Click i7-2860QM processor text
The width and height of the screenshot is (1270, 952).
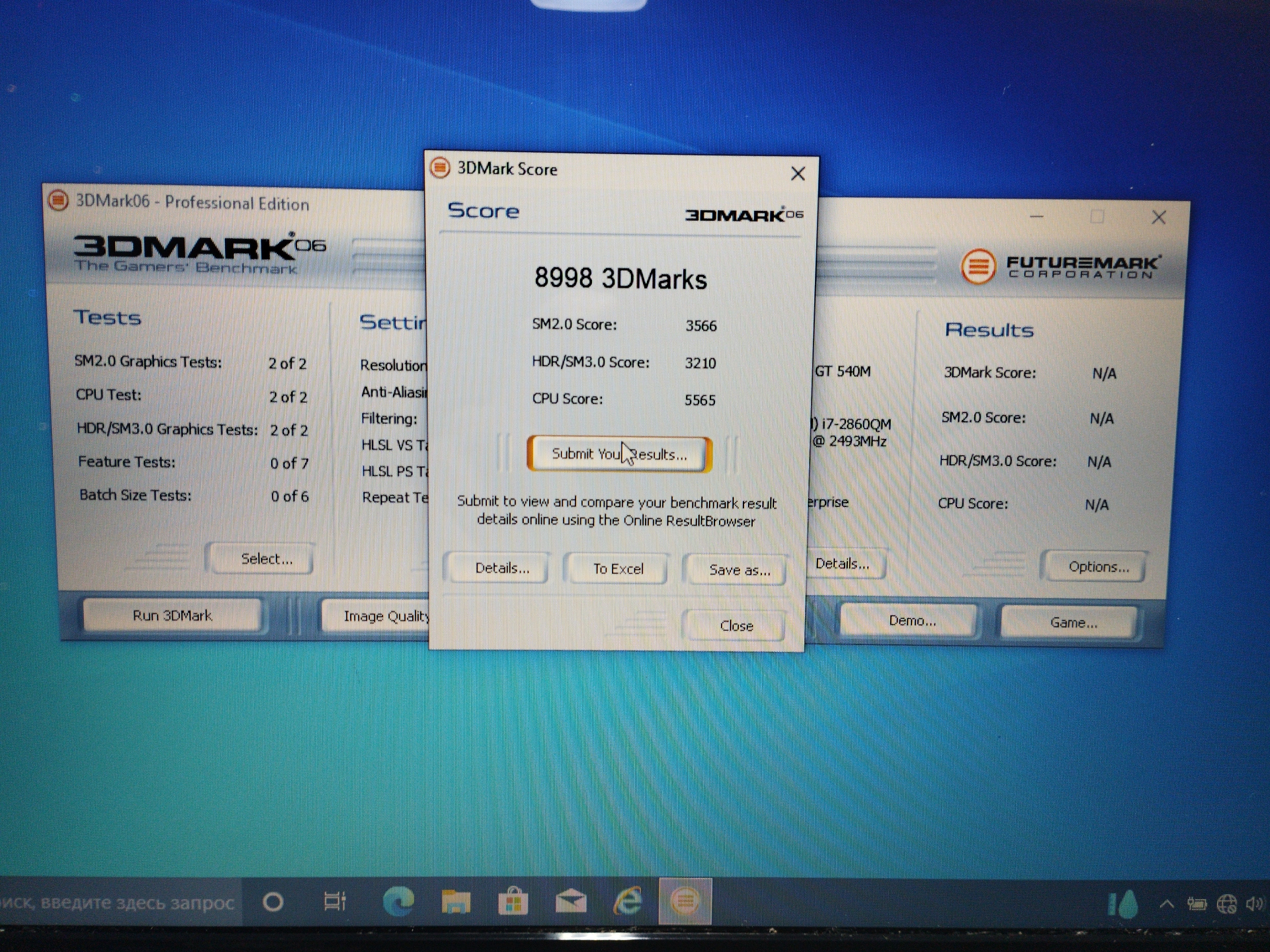tap(856, 424)
